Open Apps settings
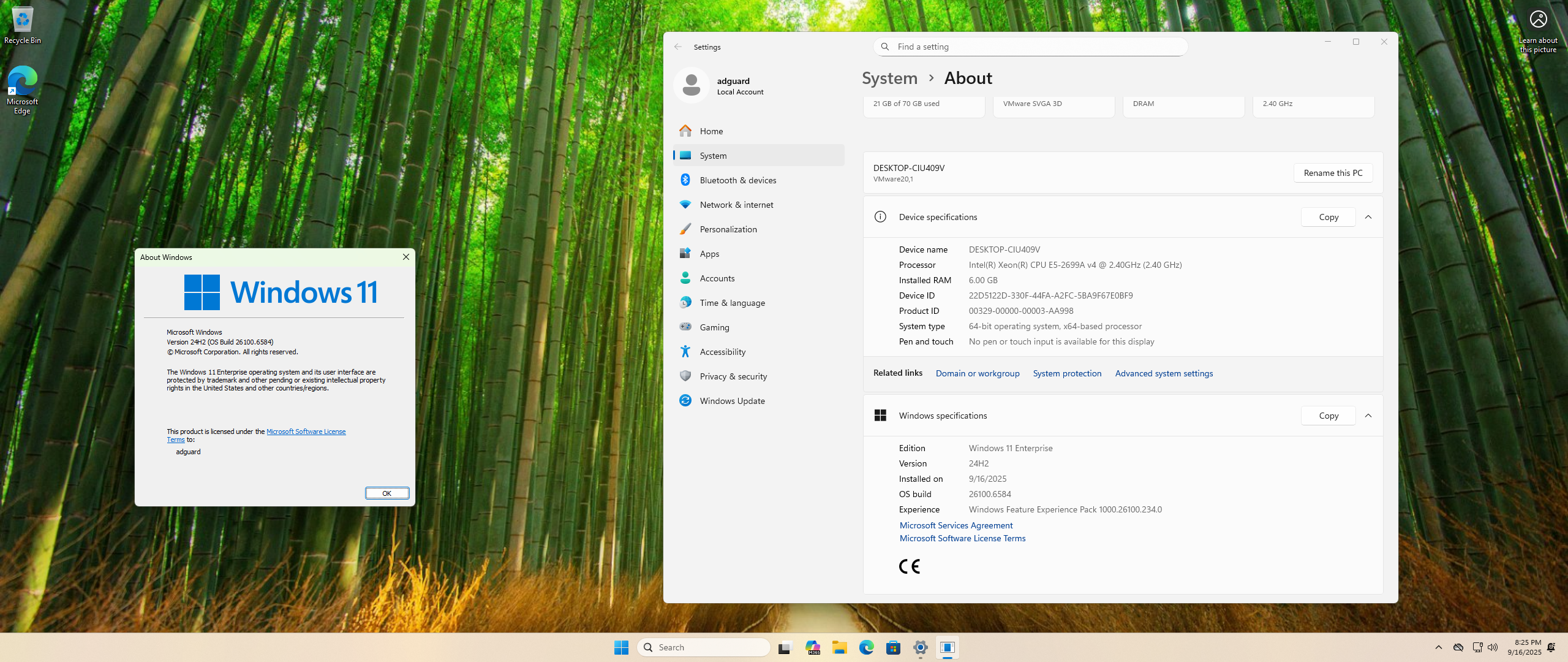The image size is (1568, 662). point(758,254)
